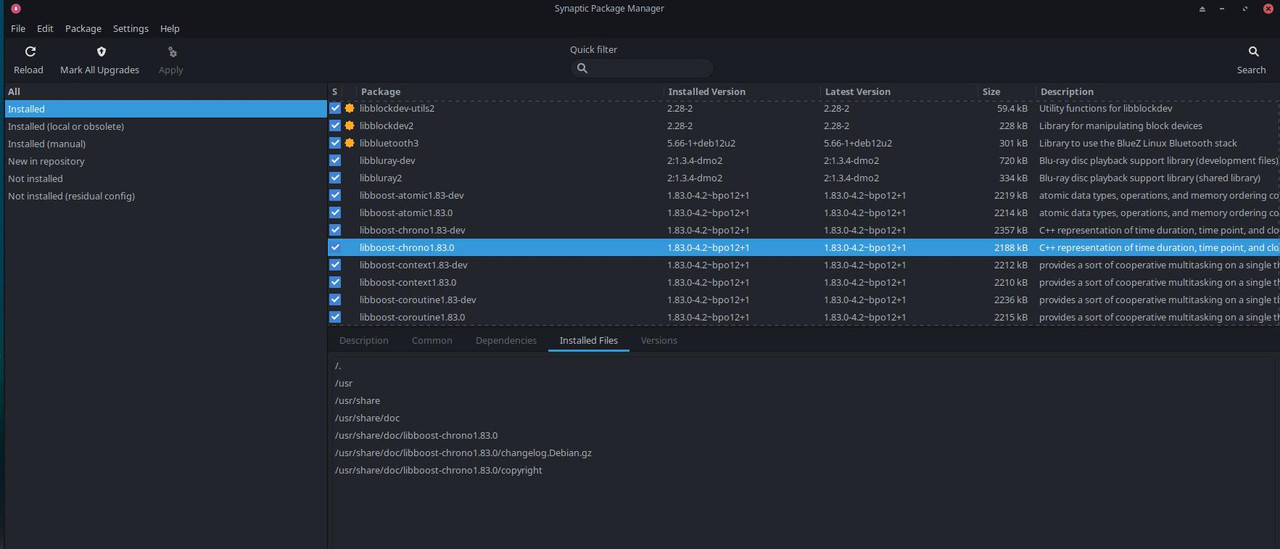This screenshot has height=549, width=1280.
Task: Select Installed (local or obsolete) filter
Action: pos(164,126)
